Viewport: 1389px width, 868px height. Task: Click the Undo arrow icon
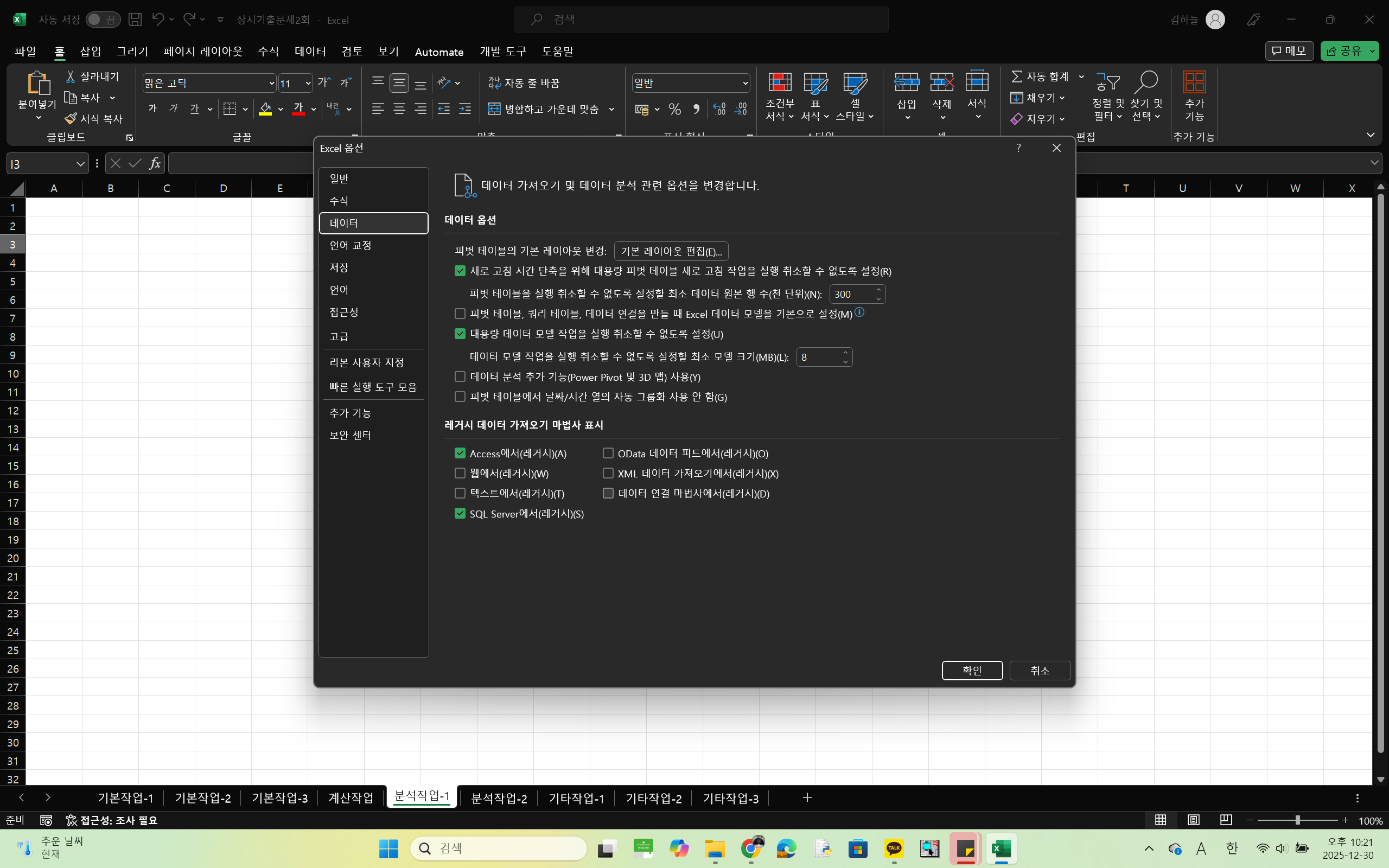point(158,20)
